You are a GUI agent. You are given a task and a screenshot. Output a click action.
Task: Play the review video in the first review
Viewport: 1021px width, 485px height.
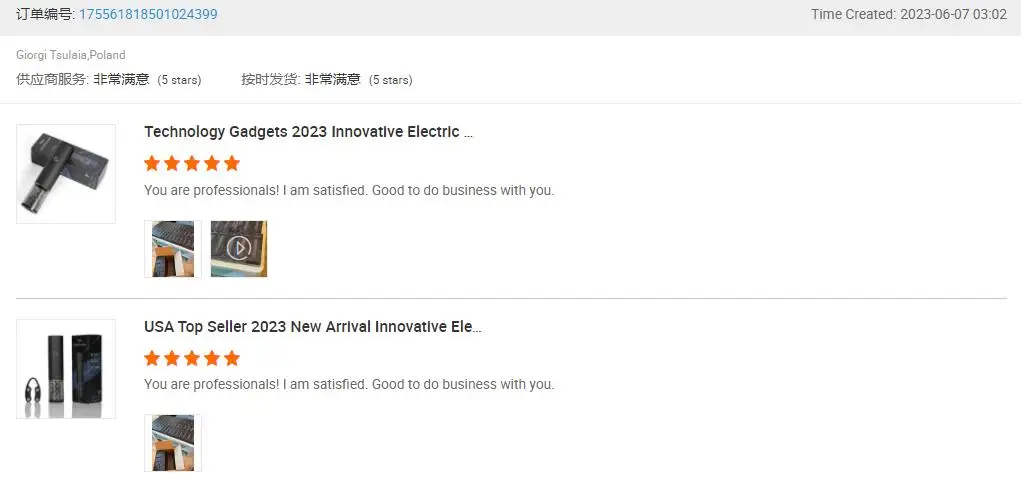pyautogui.click(x=239, y=248)
